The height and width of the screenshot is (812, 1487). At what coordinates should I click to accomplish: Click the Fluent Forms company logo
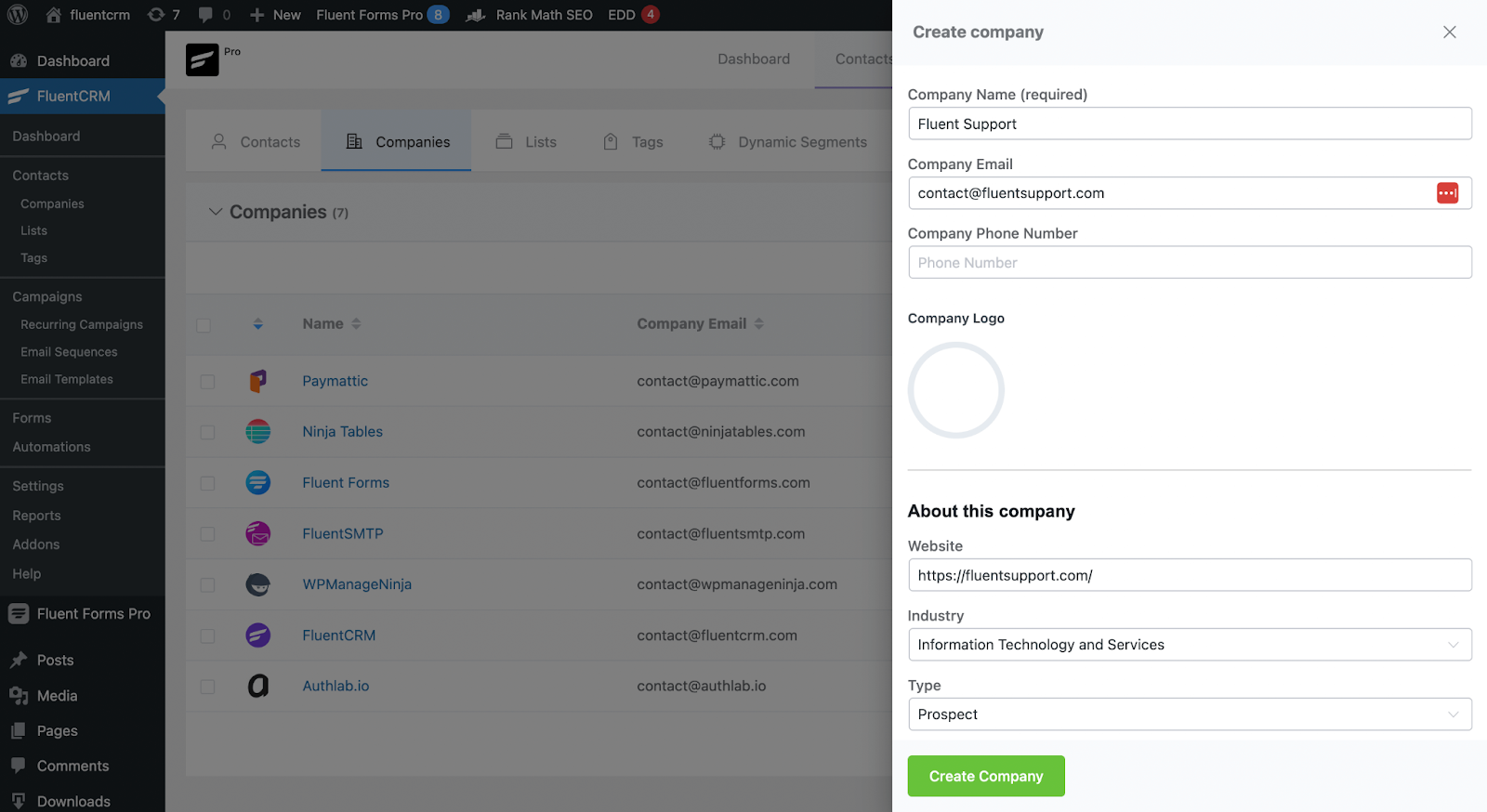[x=258, y=482]
